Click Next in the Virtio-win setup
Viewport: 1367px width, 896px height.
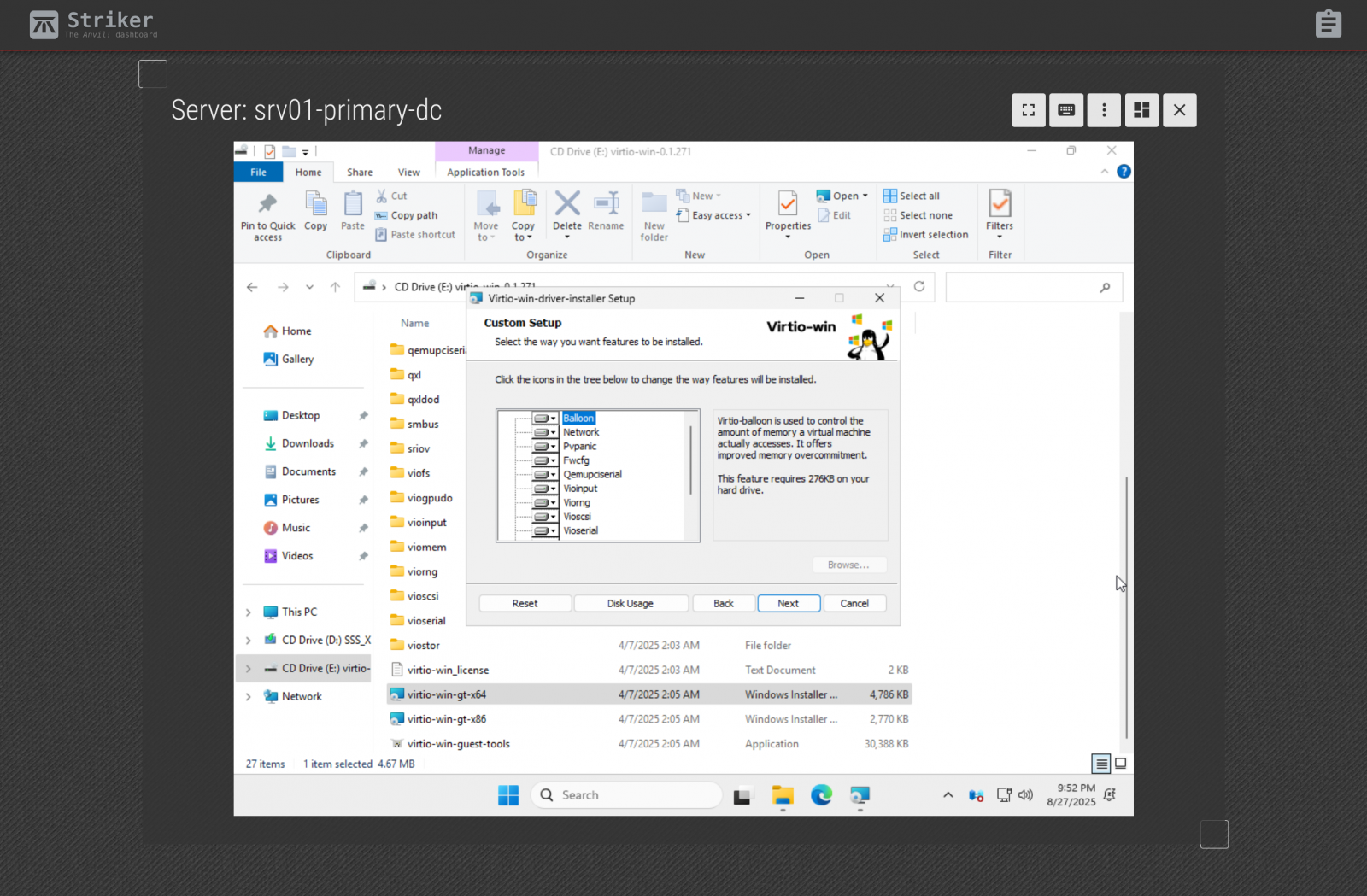[x=788, y=604]
